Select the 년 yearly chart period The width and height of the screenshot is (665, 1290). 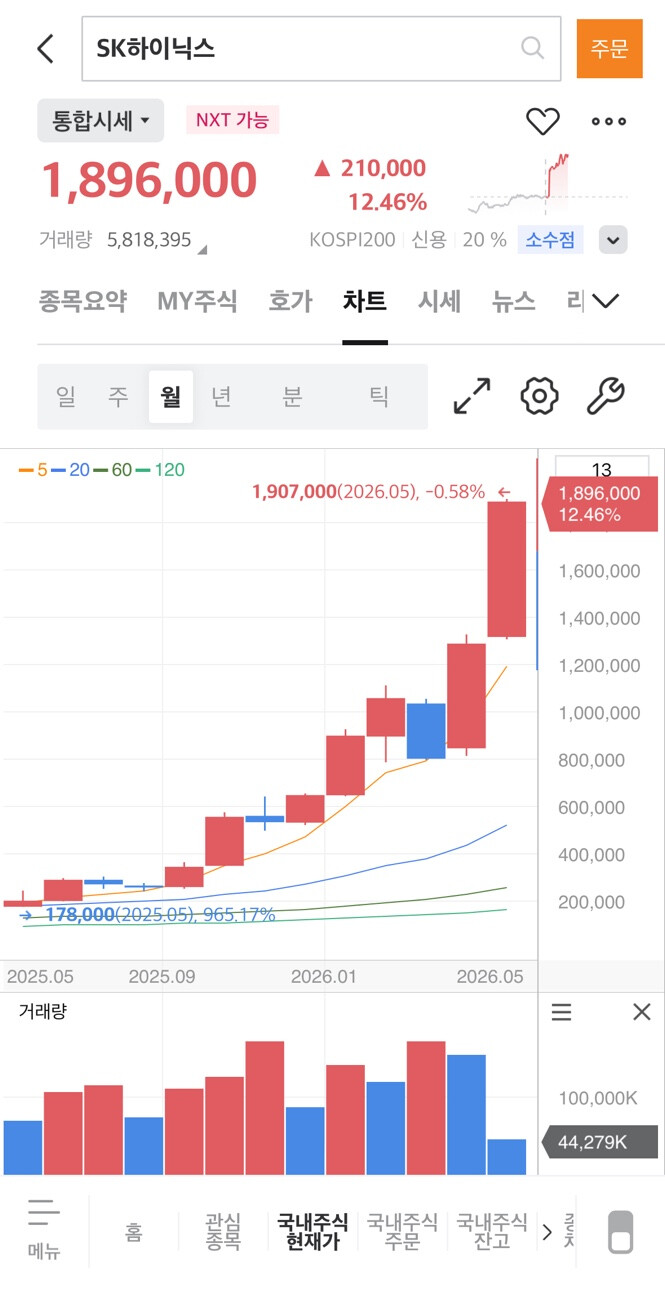click(222, 397)
